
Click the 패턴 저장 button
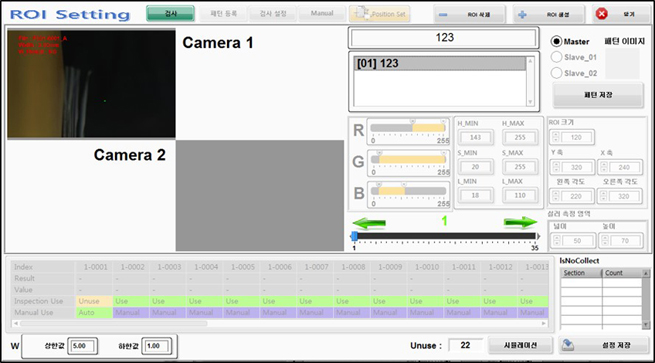598,95
